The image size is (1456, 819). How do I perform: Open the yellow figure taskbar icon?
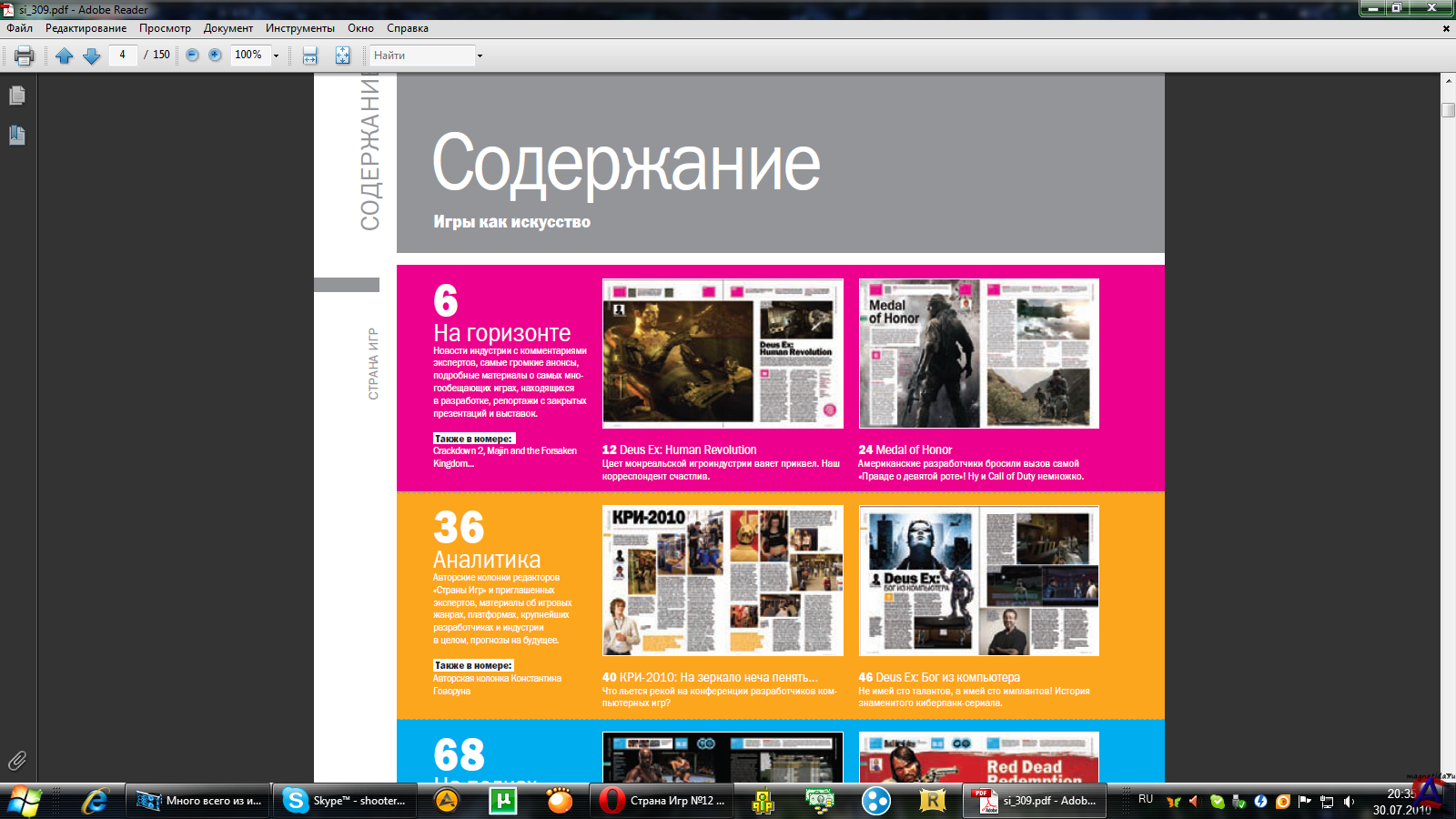763,801
